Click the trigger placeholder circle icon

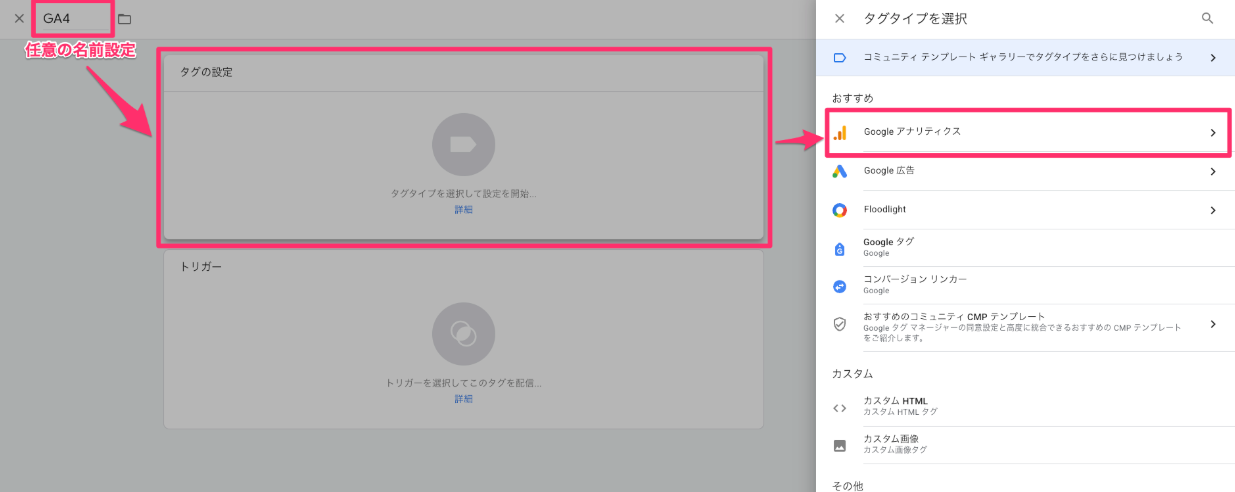coord(463,333)
